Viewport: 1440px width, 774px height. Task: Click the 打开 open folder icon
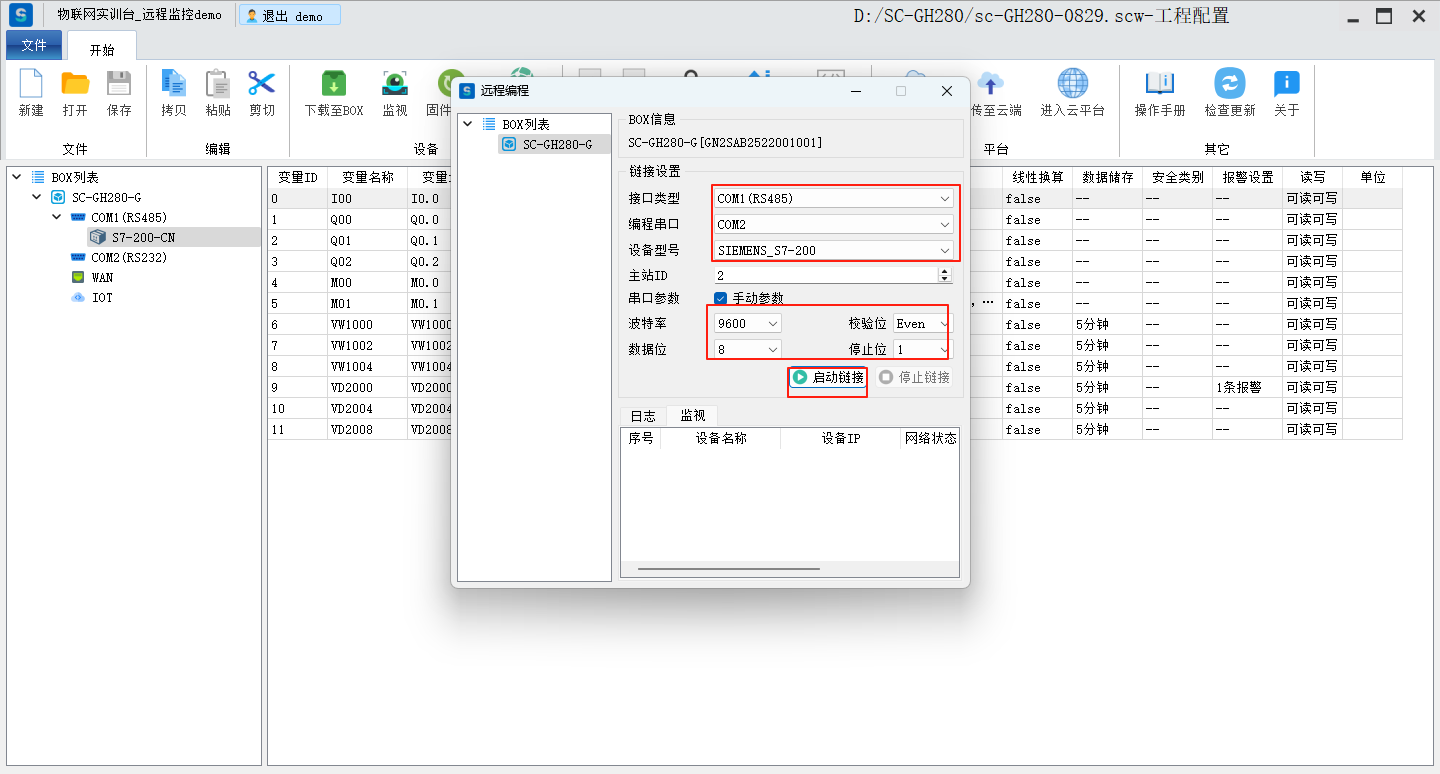pos(75,84)
